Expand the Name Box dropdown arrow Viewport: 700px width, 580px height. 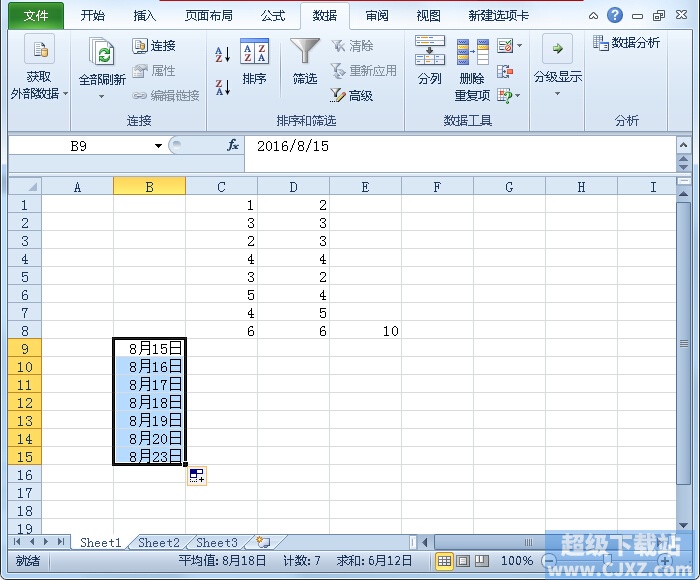point(158,146)
